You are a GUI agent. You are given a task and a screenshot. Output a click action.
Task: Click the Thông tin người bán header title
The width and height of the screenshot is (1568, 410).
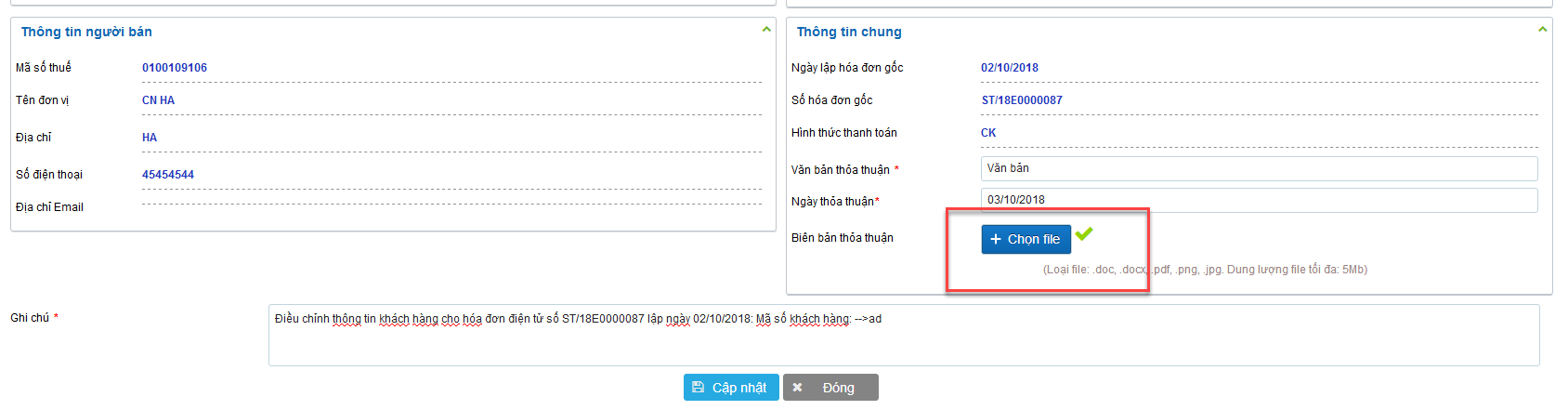tap(86, 32)
